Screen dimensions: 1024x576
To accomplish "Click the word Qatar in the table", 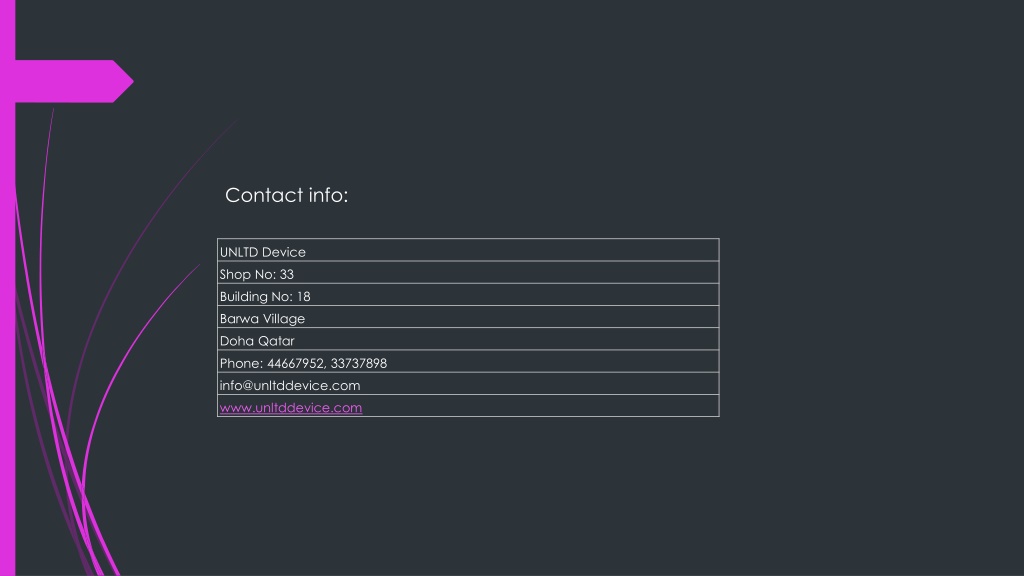I will click(x=276, y=341).
